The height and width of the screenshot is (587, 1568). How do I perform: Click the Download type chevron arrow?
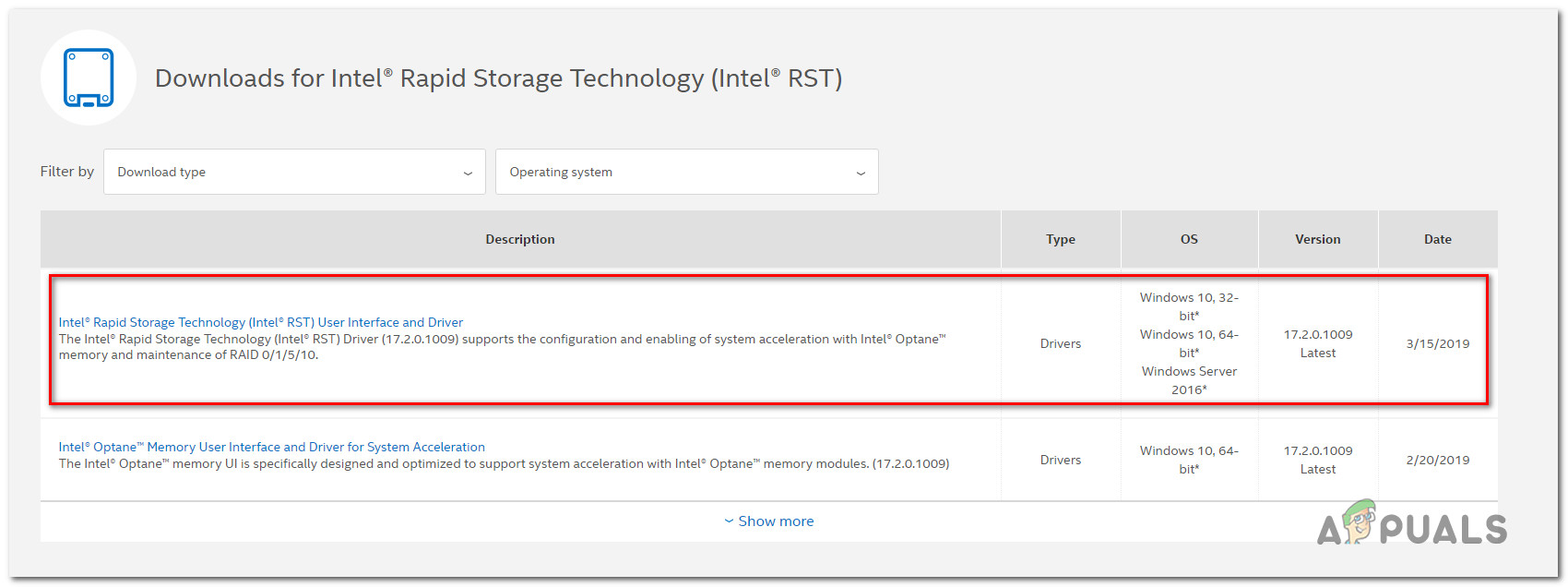point(468,173)
